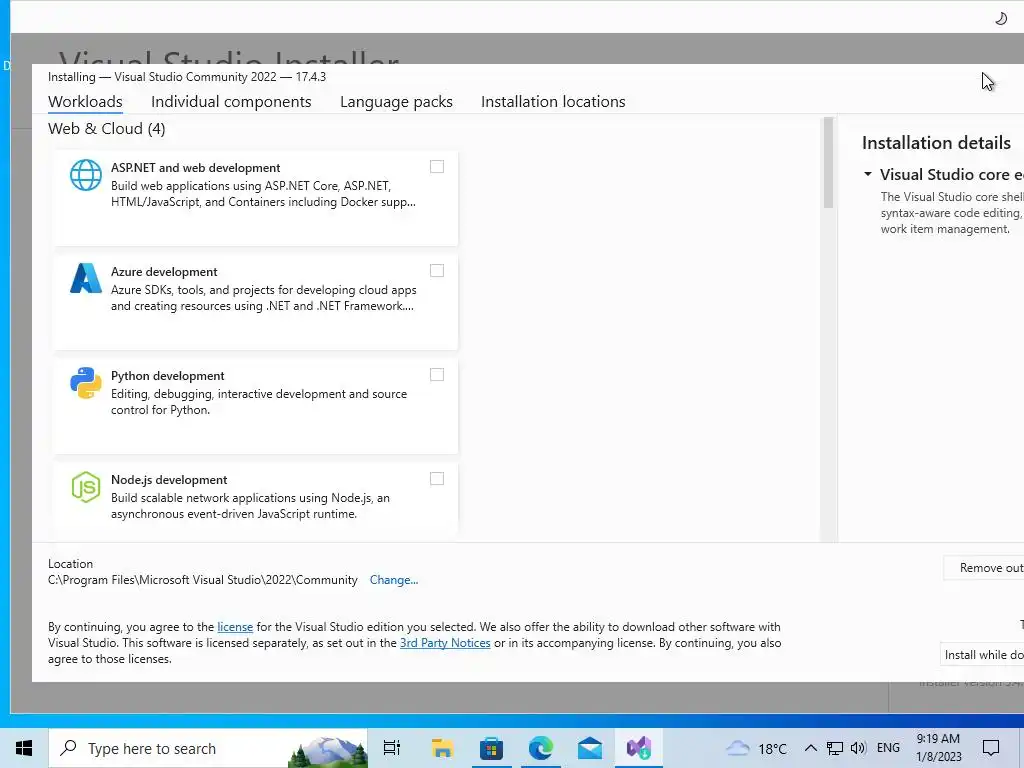Click the Remove out-of-support button
1024x768 pixels.
coord(984,568)
